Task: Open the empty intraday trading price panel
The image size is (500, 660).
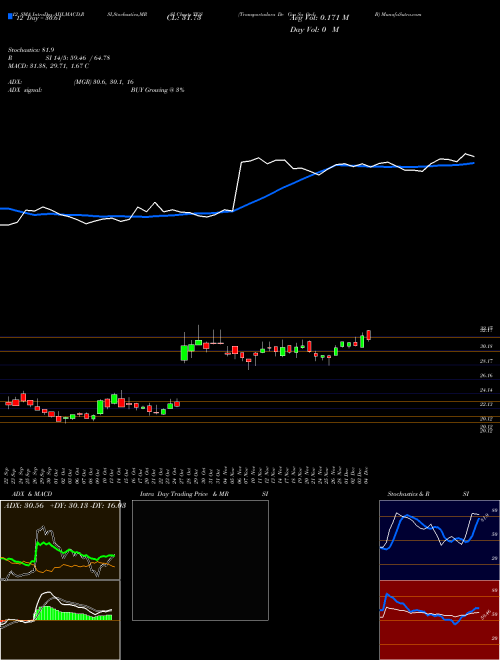Action: (200, 560)
